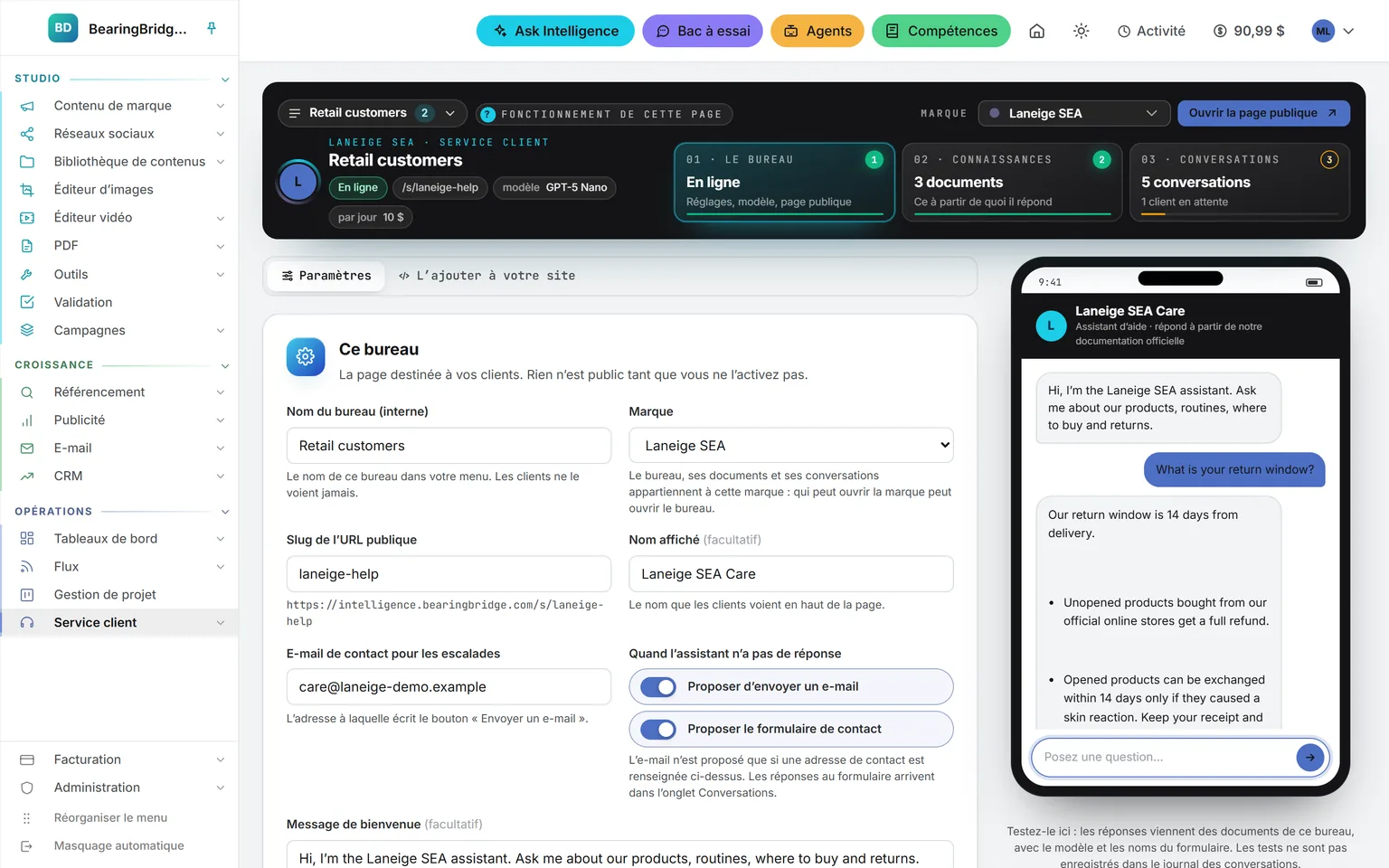Open the home icon in top bar
The width and height of the screenshot is (1389, 868).
[x=1037, y=31]
